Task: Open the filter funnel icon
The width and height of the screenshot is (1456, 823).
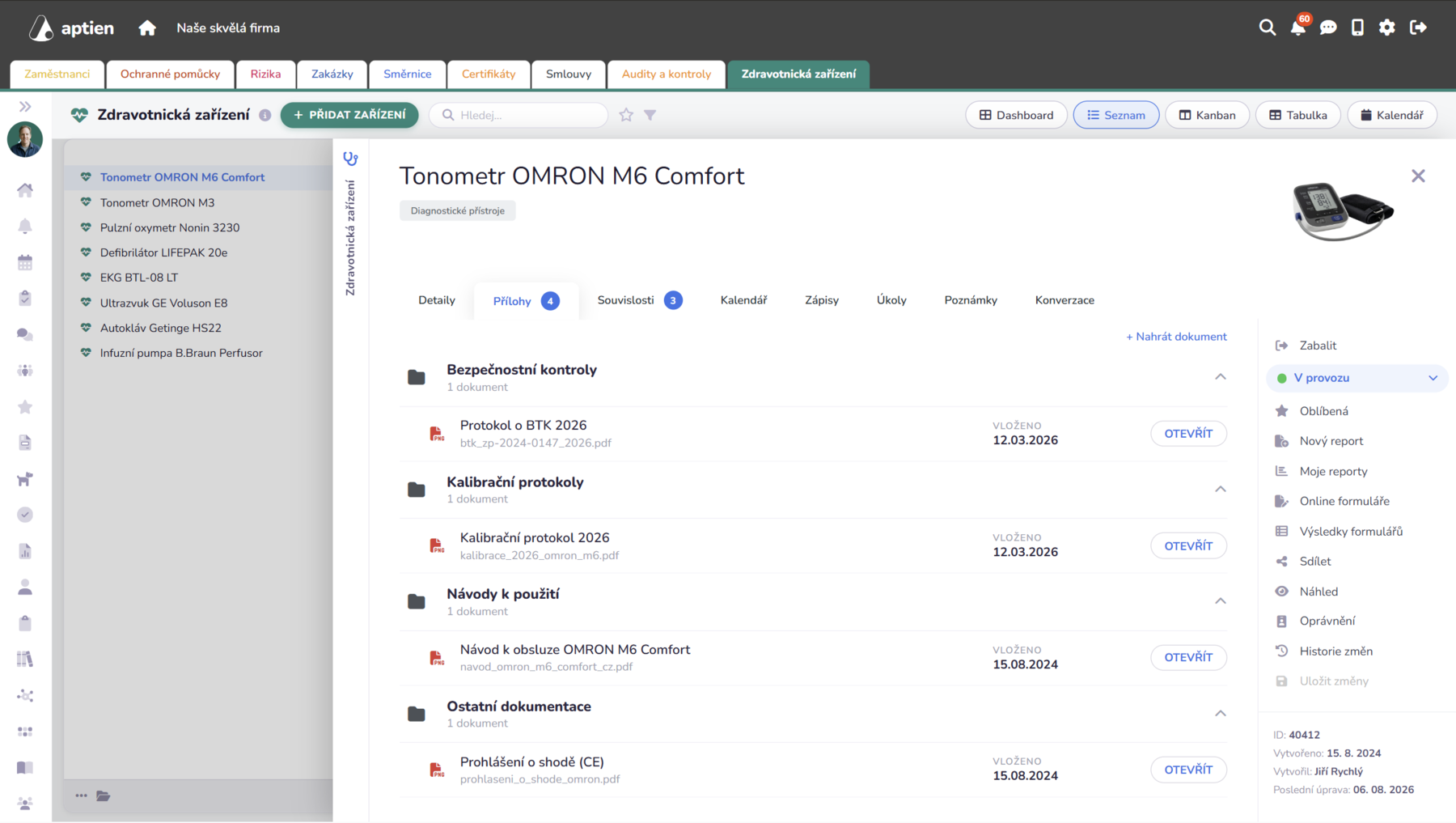Action: (650, 115)
